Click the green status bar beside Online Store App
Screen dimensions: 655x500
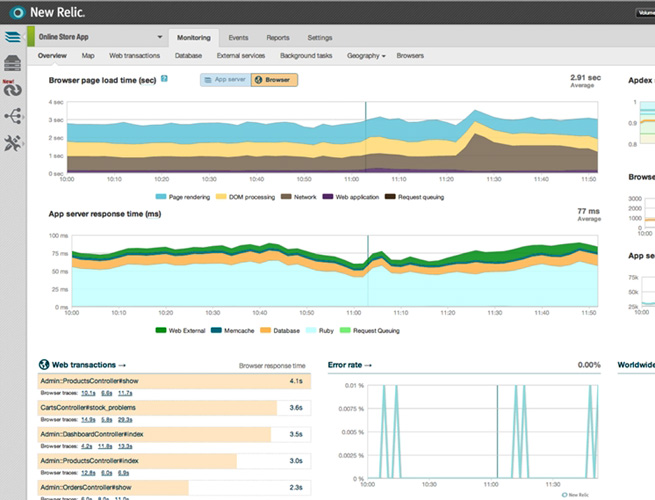pos(30,36)
